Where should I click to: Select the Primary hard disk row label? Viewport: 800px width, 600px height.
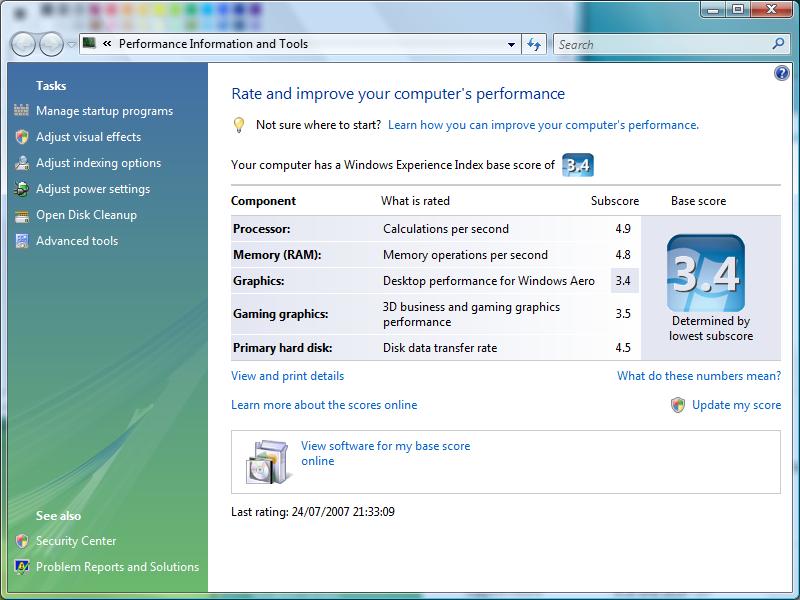[x=283, y=348]
